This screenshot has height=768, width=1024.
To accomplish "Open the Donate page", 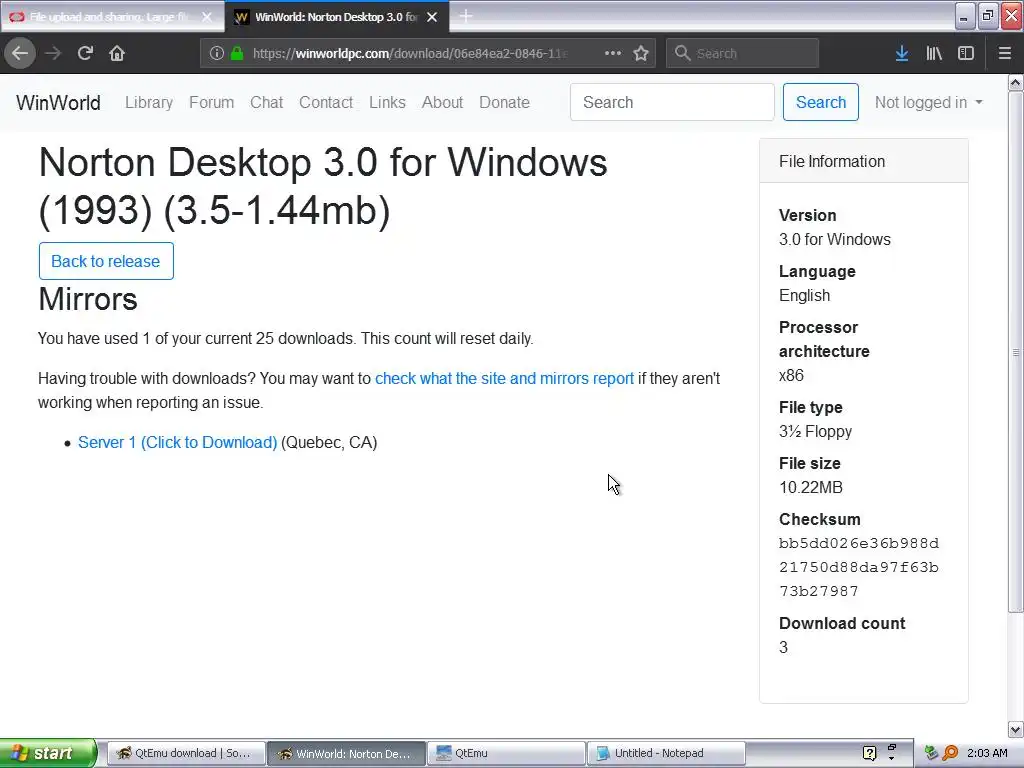I will [504, 103].
